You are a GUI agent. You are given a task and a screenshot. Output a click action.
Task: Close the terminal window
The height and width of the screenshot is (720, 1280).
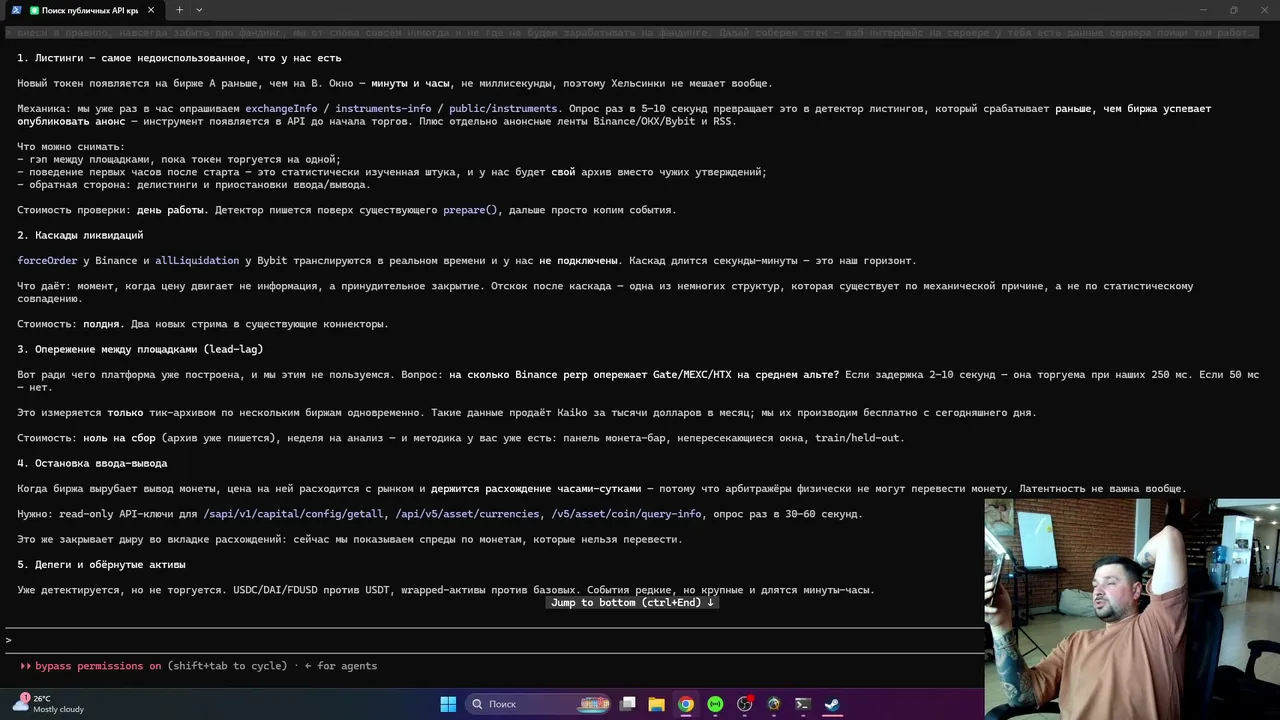pos(1263,10)
